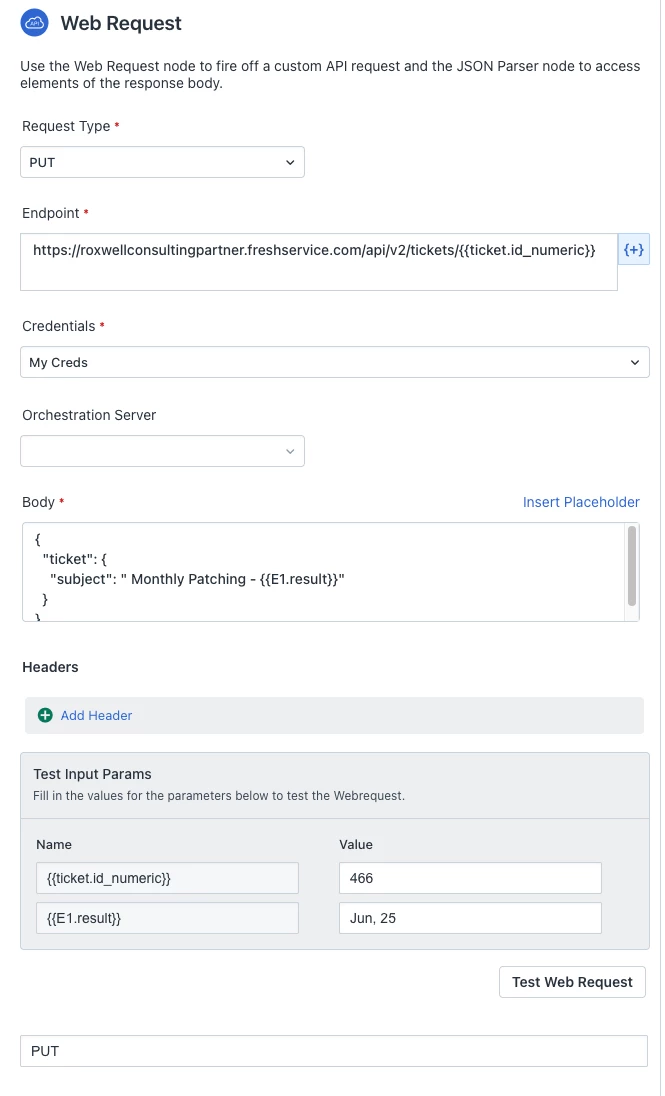Click the Name column header
The width and height of the screenshot is (665, 1096).
(54, 844)
